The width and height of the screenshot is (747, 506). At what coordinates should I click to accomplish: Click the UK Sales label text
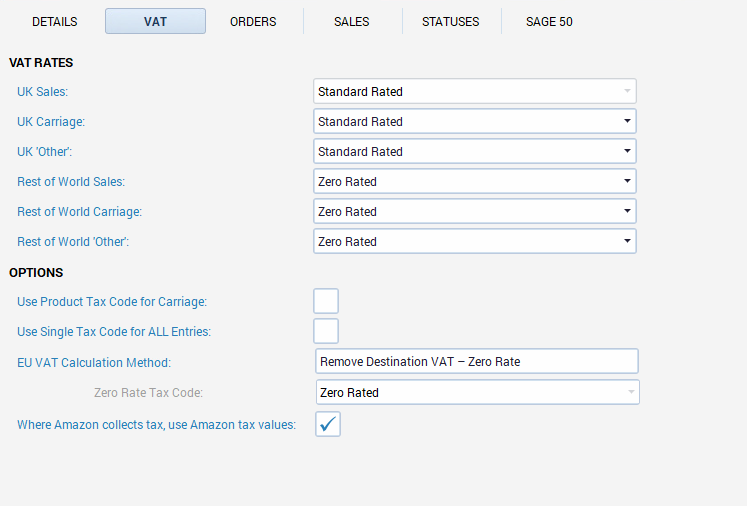[x=42, y=92]
